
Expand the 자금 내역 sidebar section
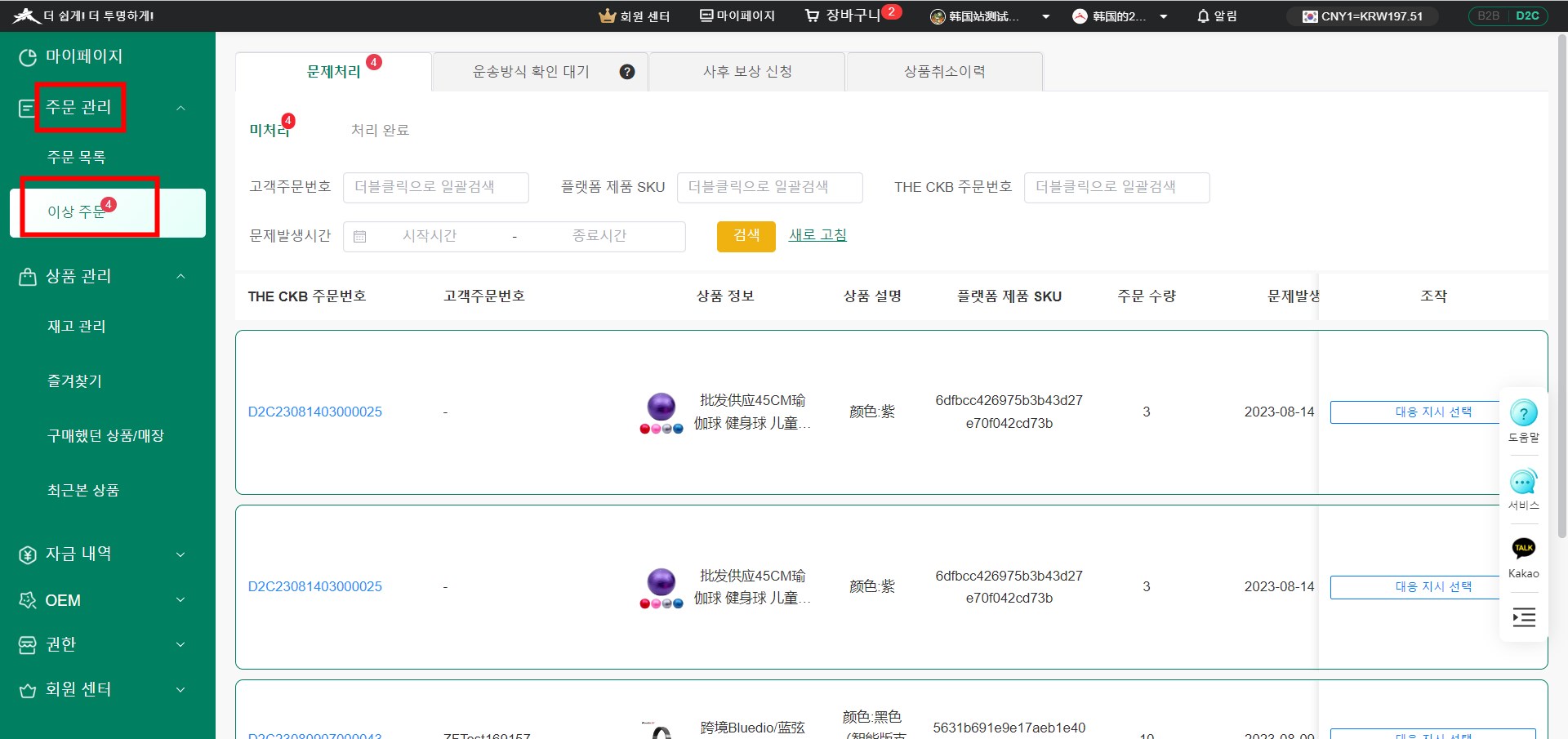coord(180,554)
